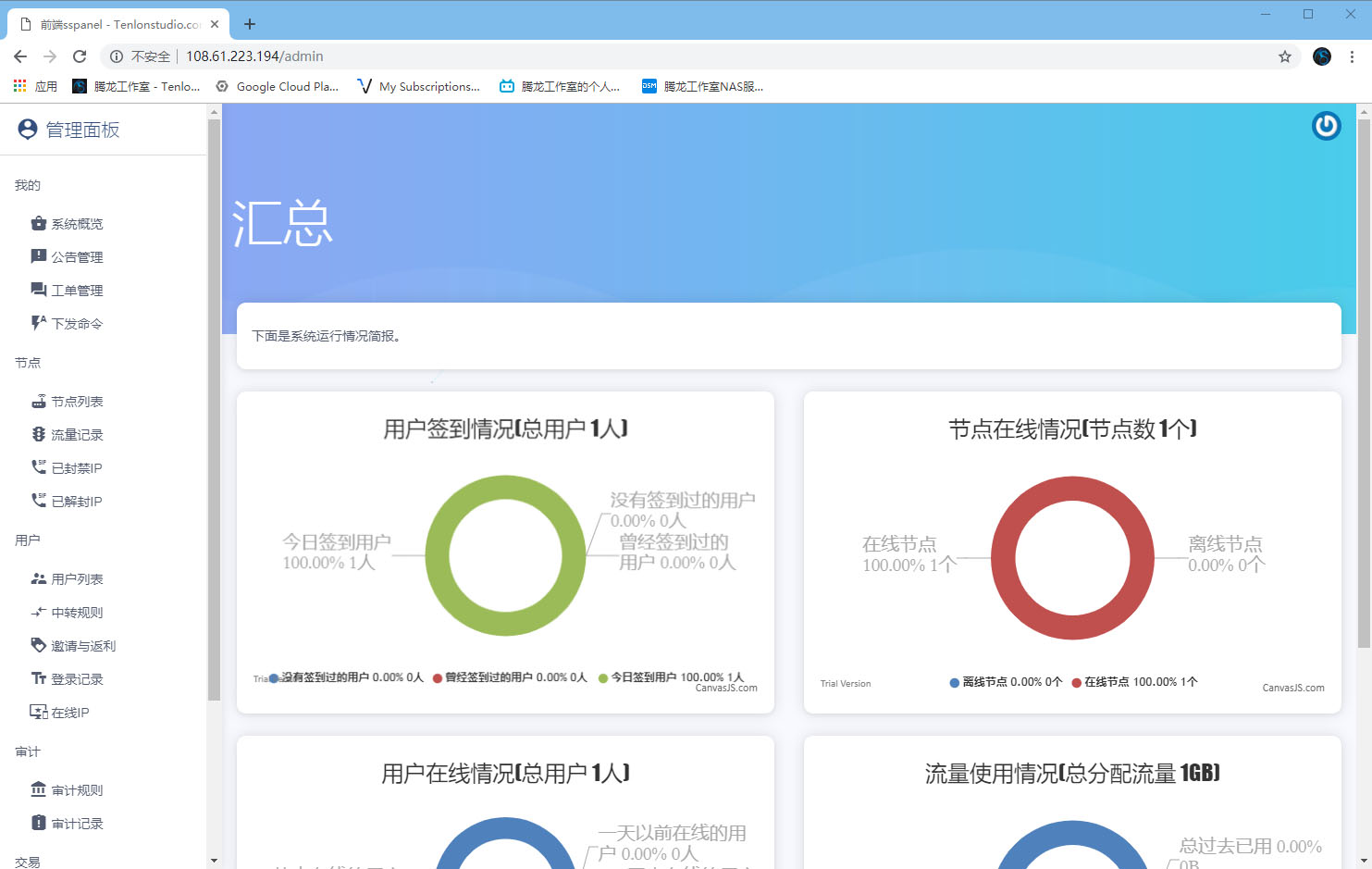Image resolution: width=1372 pixels, height=869 pixels.
Task: Open the 应用 apps shortcut
Action: pos(35,86)
